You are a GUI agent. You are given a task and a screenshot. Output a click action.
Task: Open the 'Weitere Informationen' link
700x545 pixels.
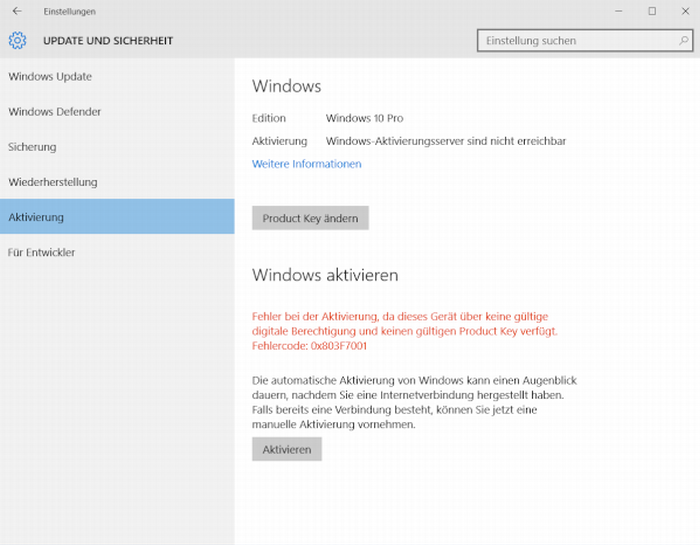[306, 164]
